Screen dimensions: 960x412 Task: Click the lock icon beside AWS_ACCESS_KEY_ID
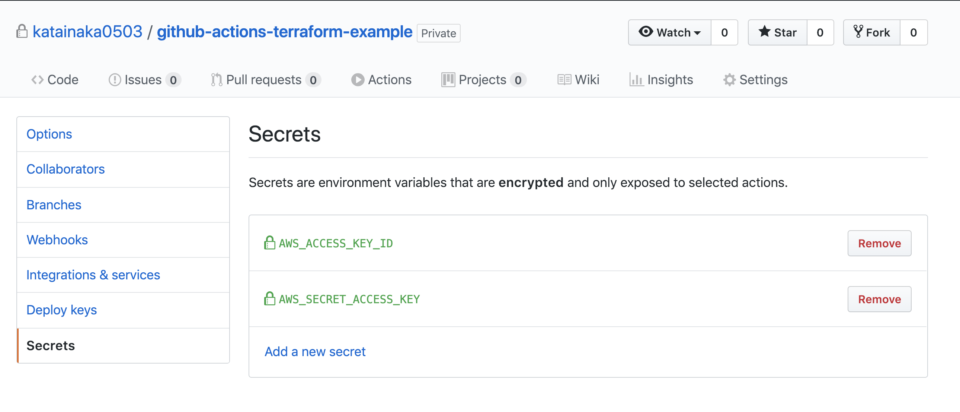pos(269,243)
